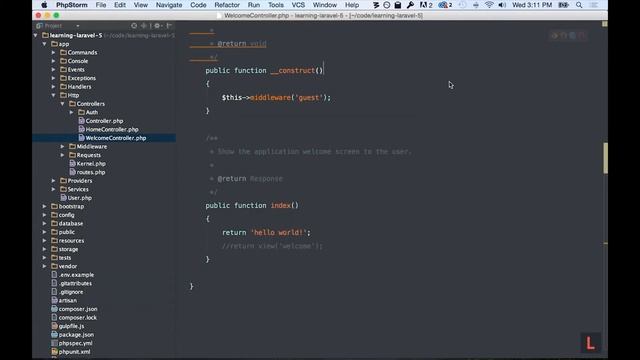Open the PhpStorm application menu
The image size is (640, 360).
pyautogui.click(x=71, y=5)
